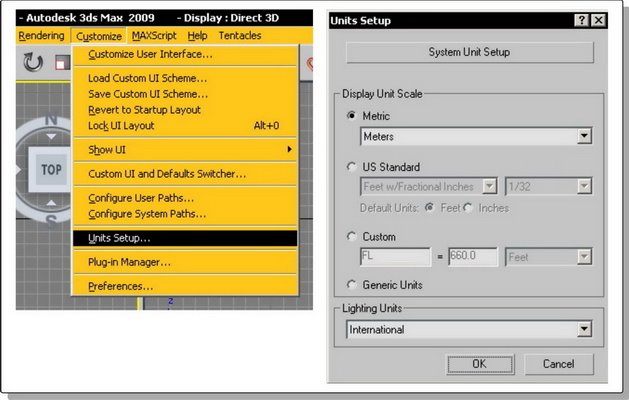
Task: Select the US Standard radio button
Action: coord(351,166)
